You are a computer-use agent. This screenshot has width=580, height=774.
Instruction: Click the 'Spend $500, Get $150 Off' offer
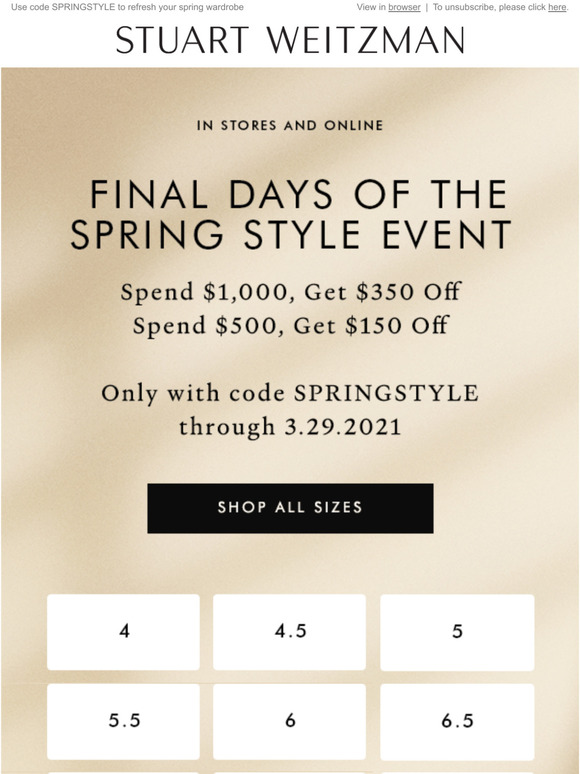tap(290, 326)
